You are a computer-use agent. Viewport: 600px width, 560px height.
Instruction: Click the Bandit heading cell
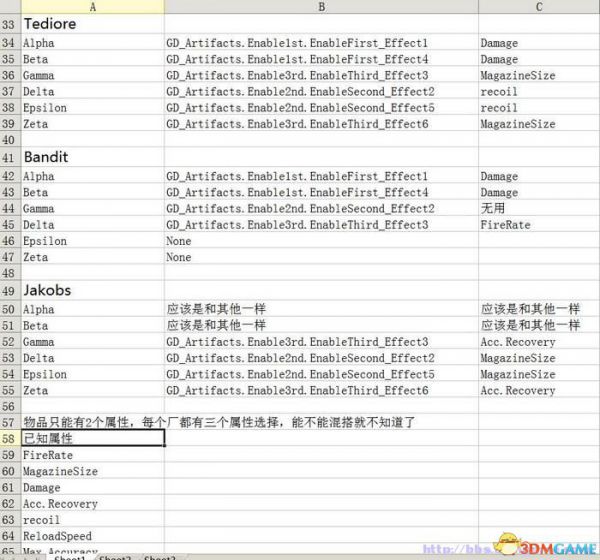click(93, 157)
